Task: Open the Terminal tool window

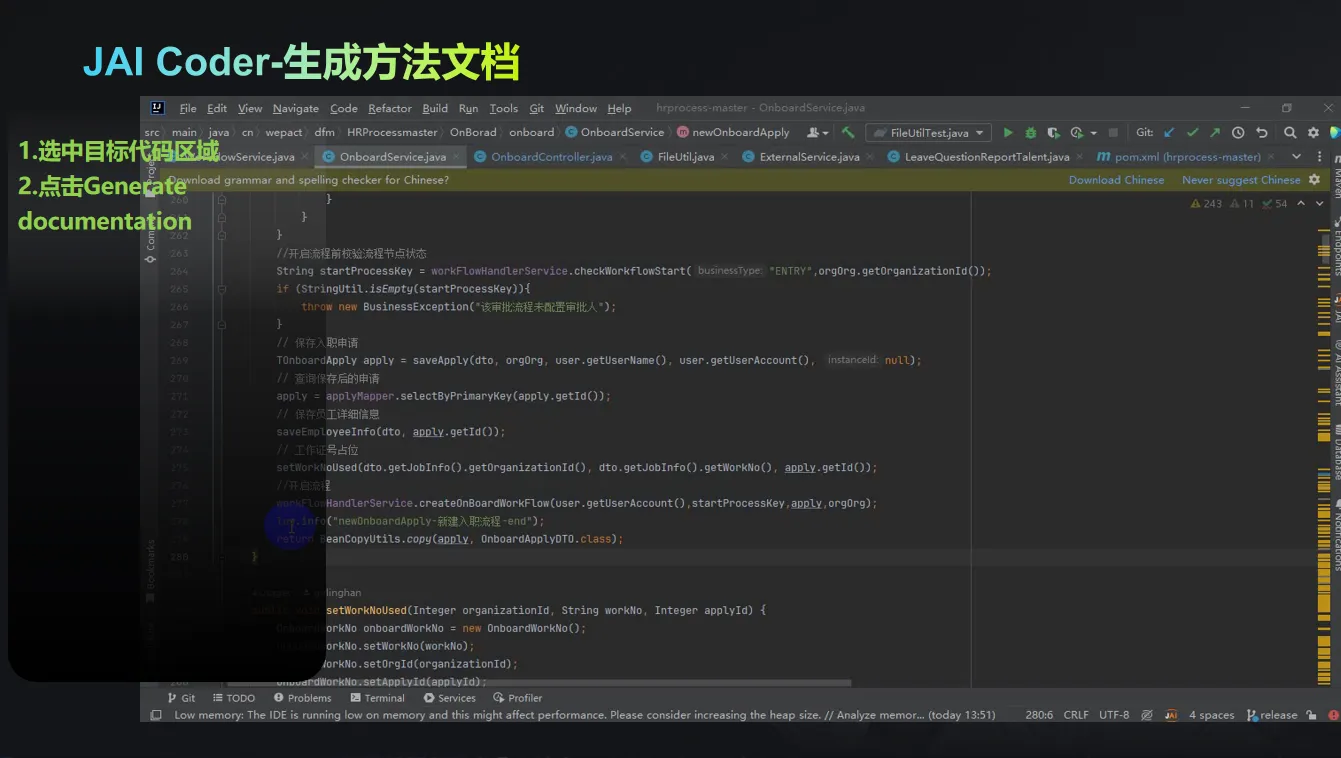Action: click(x=378, y=698)
